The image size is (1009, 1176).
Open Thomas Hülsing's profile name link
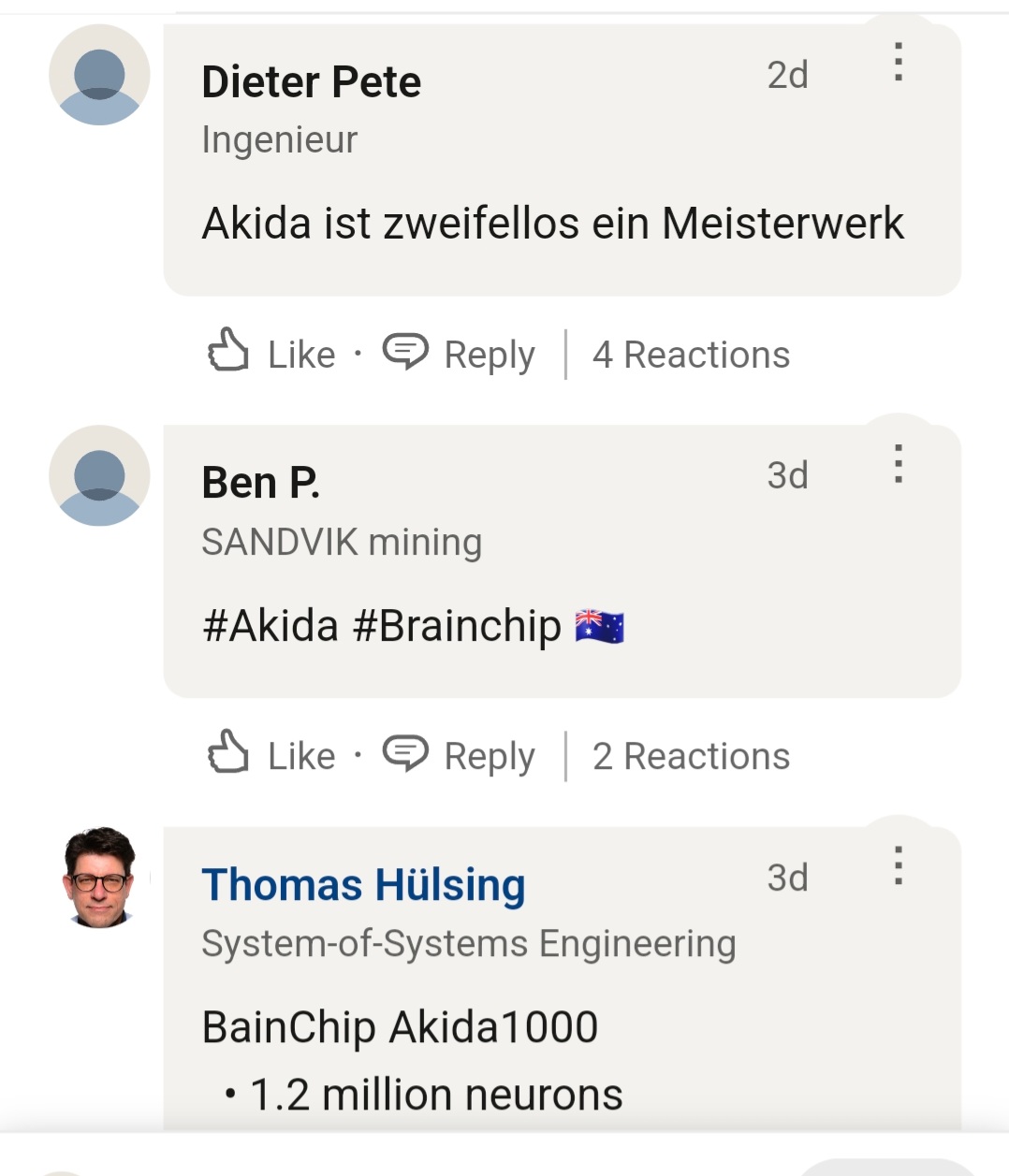coord(363,885)
